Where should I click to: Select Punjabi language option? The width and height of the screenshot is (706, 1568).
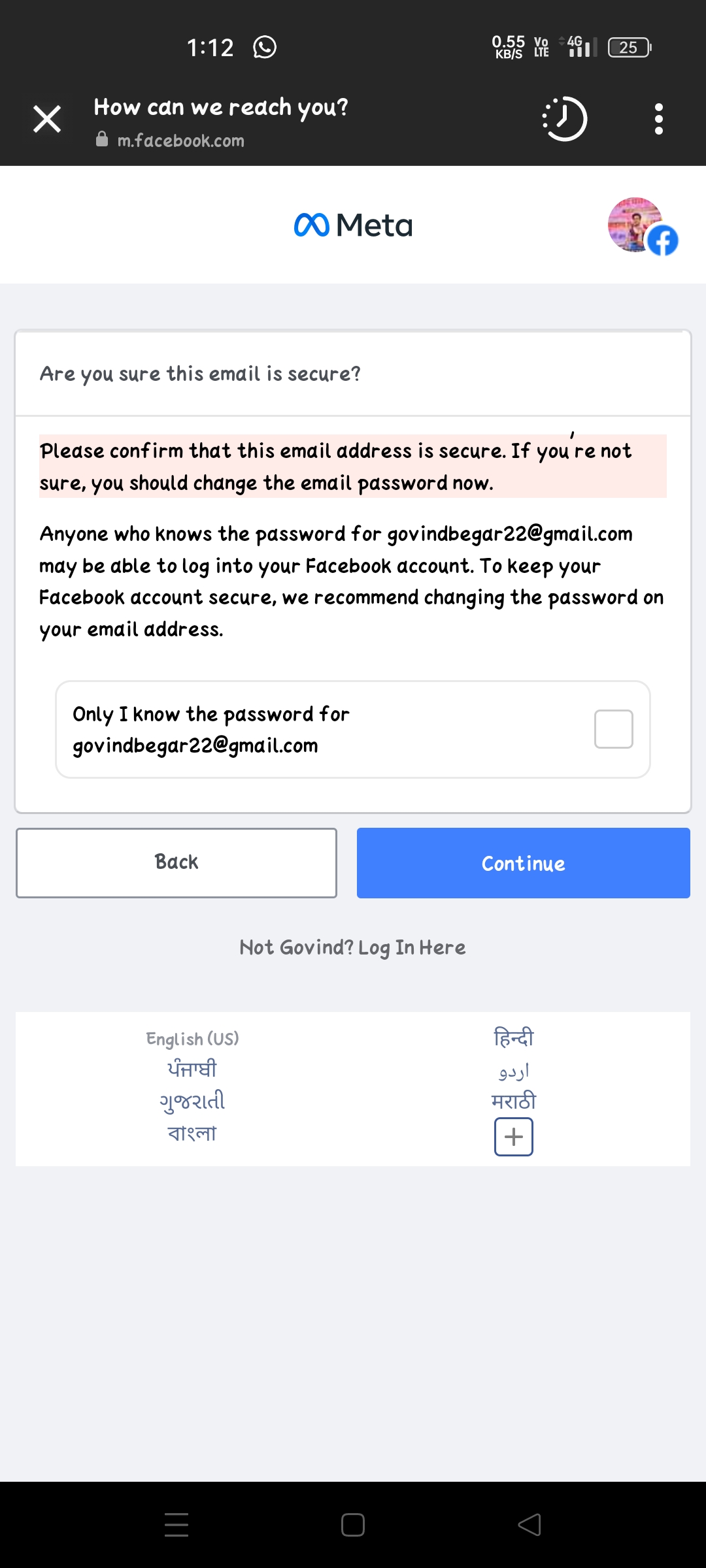coord(192,1070)
